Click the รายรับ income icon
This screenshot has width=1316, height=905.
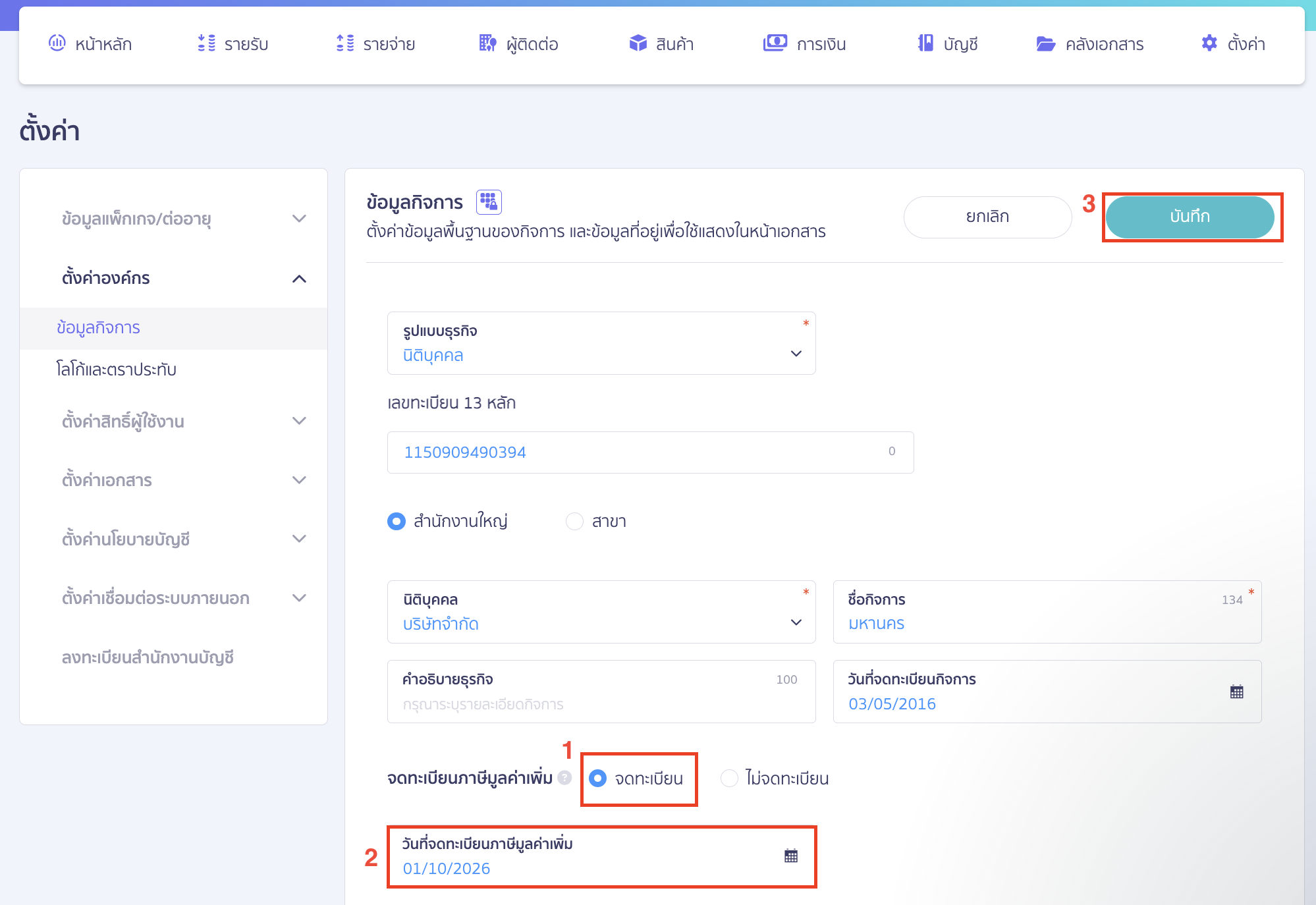[x=207, y=43]
